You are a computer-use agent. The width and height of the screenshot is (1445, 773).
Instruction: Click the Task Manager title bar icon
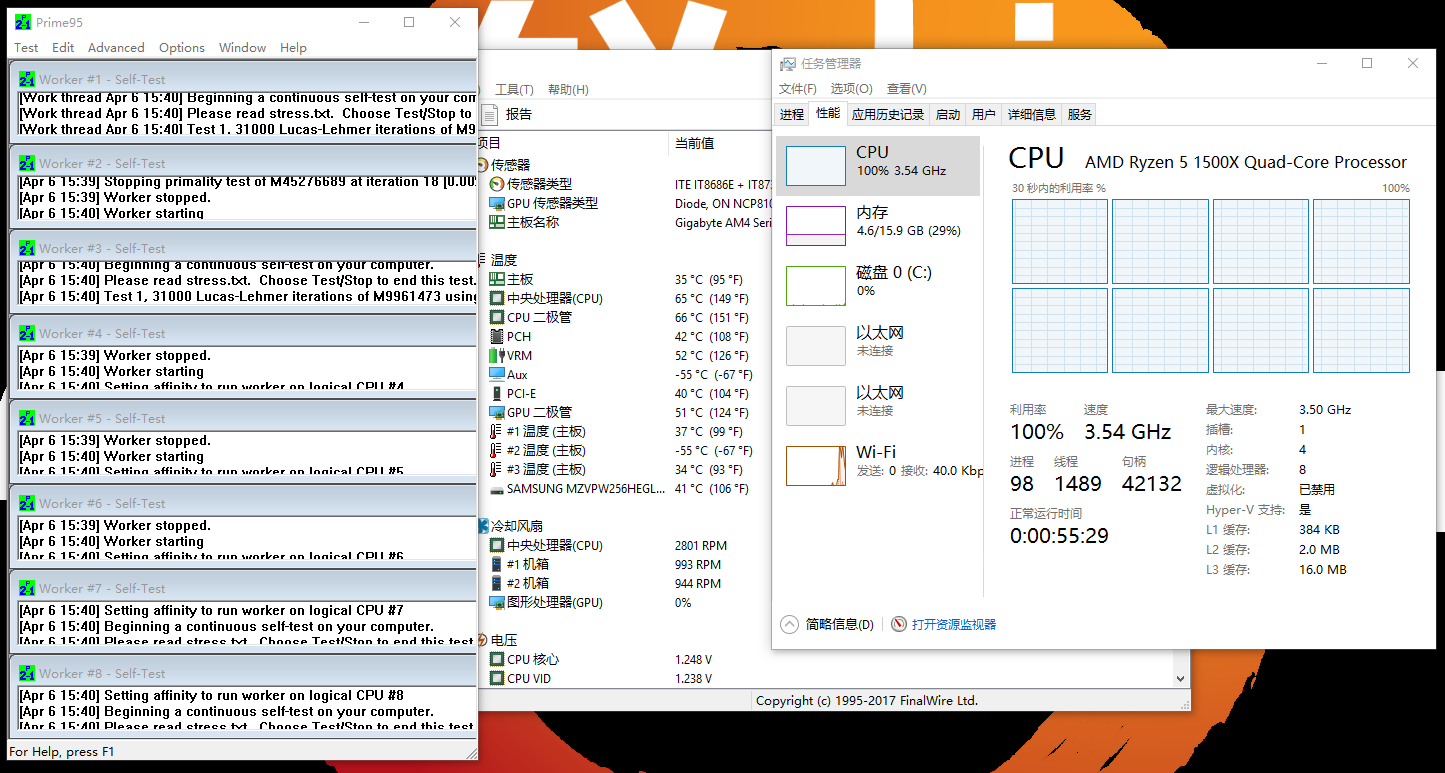pyautogui.click(x=788, y=64)
